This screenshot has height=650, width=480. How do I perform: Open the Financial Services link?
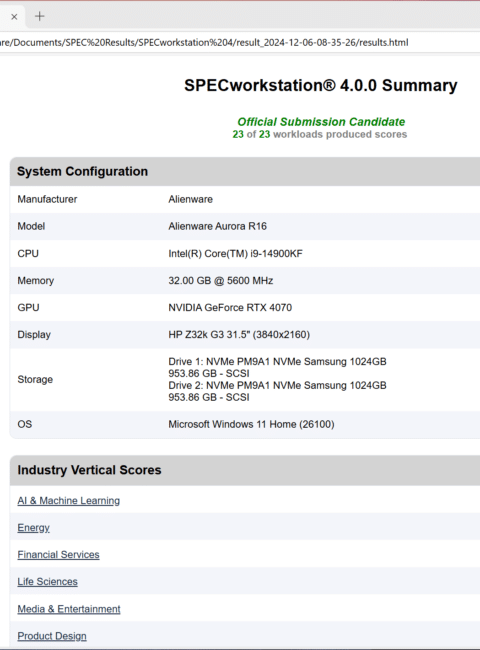click(x=58, y=554)
